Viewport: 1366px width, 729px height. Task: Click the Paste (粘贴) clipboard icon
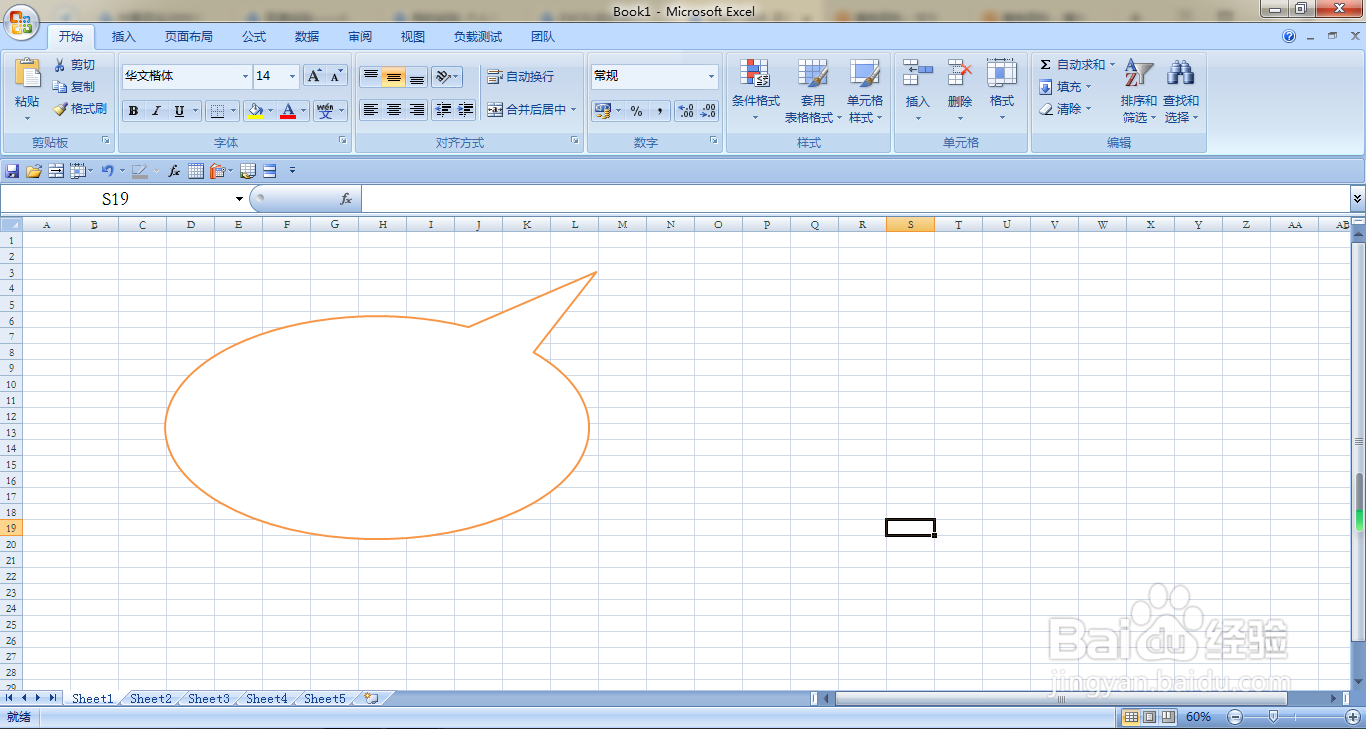27,73
